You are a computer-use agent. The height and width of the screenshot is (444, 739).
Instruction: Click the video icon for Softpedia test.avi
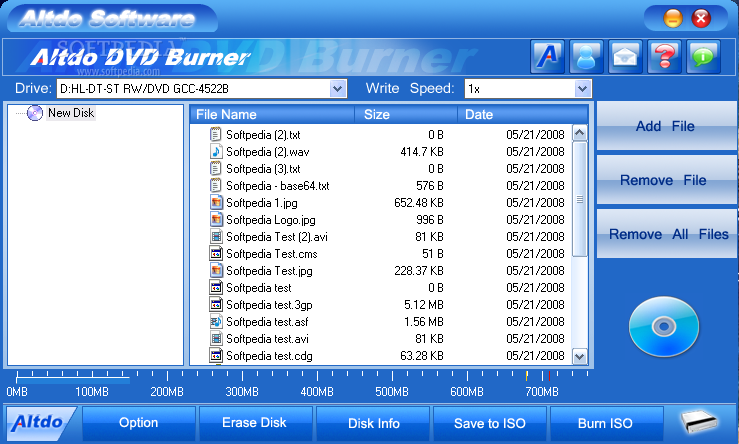pyautogui.click(x=215, y=338)
